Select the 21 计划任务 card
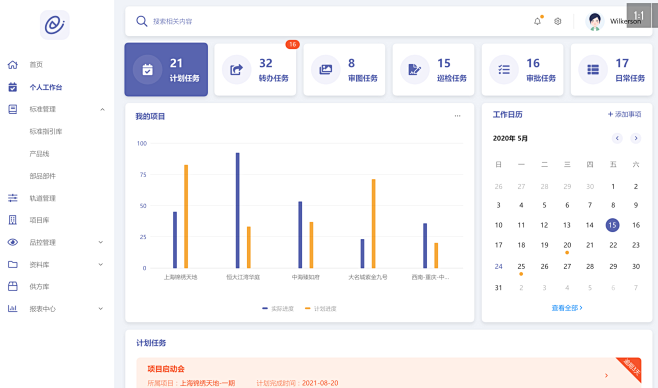The width and height of the screenshot is (658, 388). click(166, 70)
